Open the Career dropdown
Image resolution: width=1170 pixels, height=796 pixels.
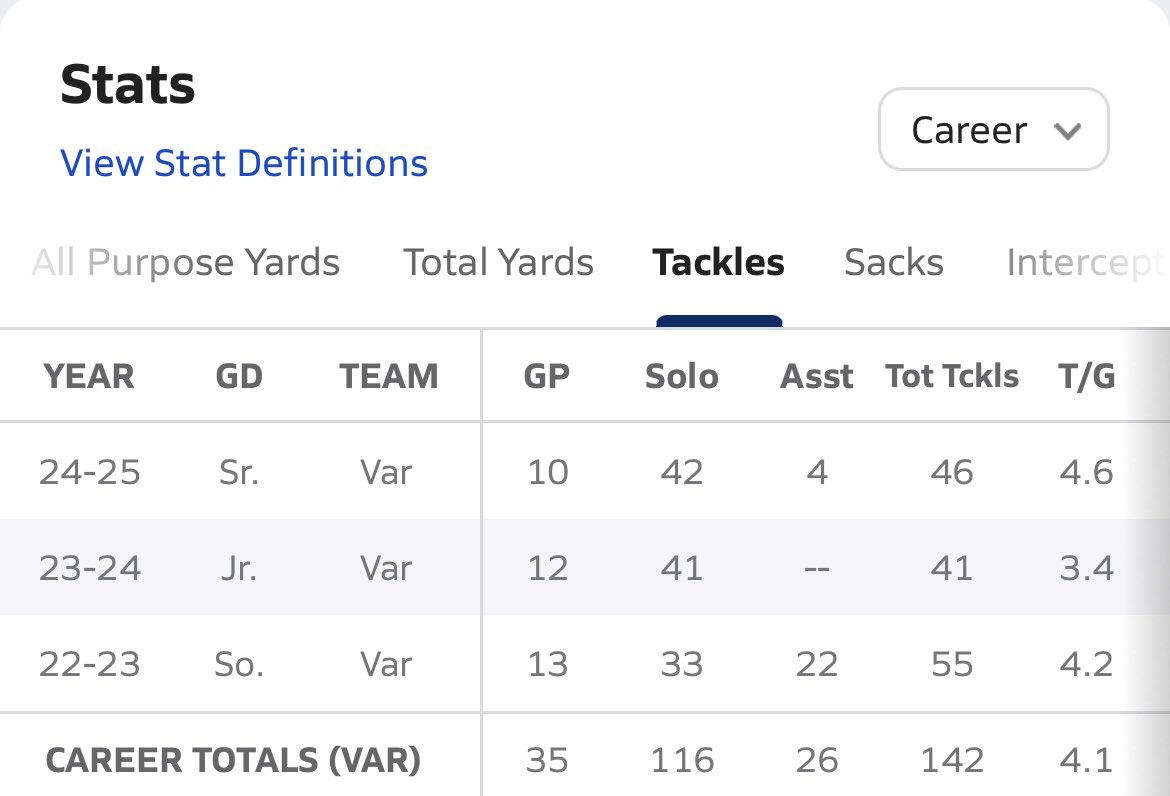coord(993,129)
